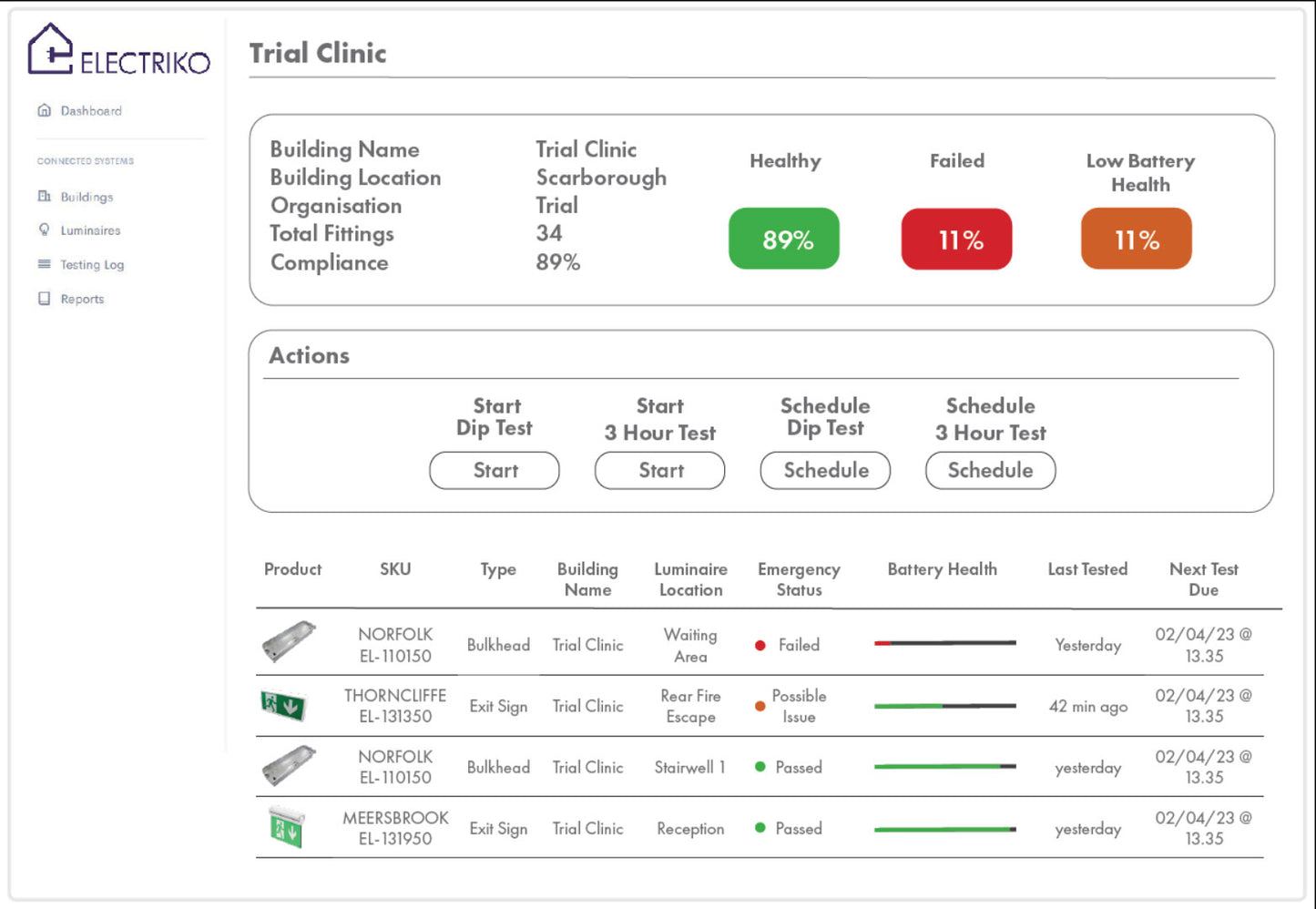Select Dashboard from the navigation menu

[90, 110]
